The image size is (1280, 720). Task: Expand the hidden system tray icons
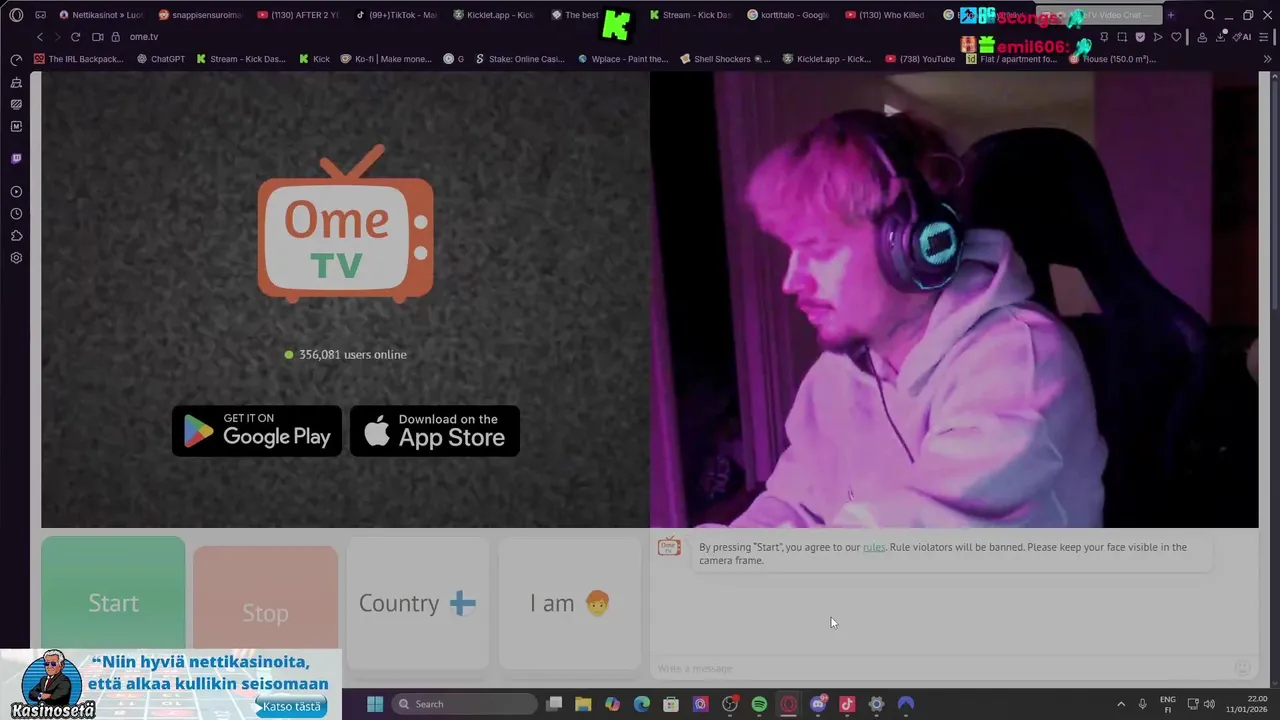click(x=1120, y=704)
